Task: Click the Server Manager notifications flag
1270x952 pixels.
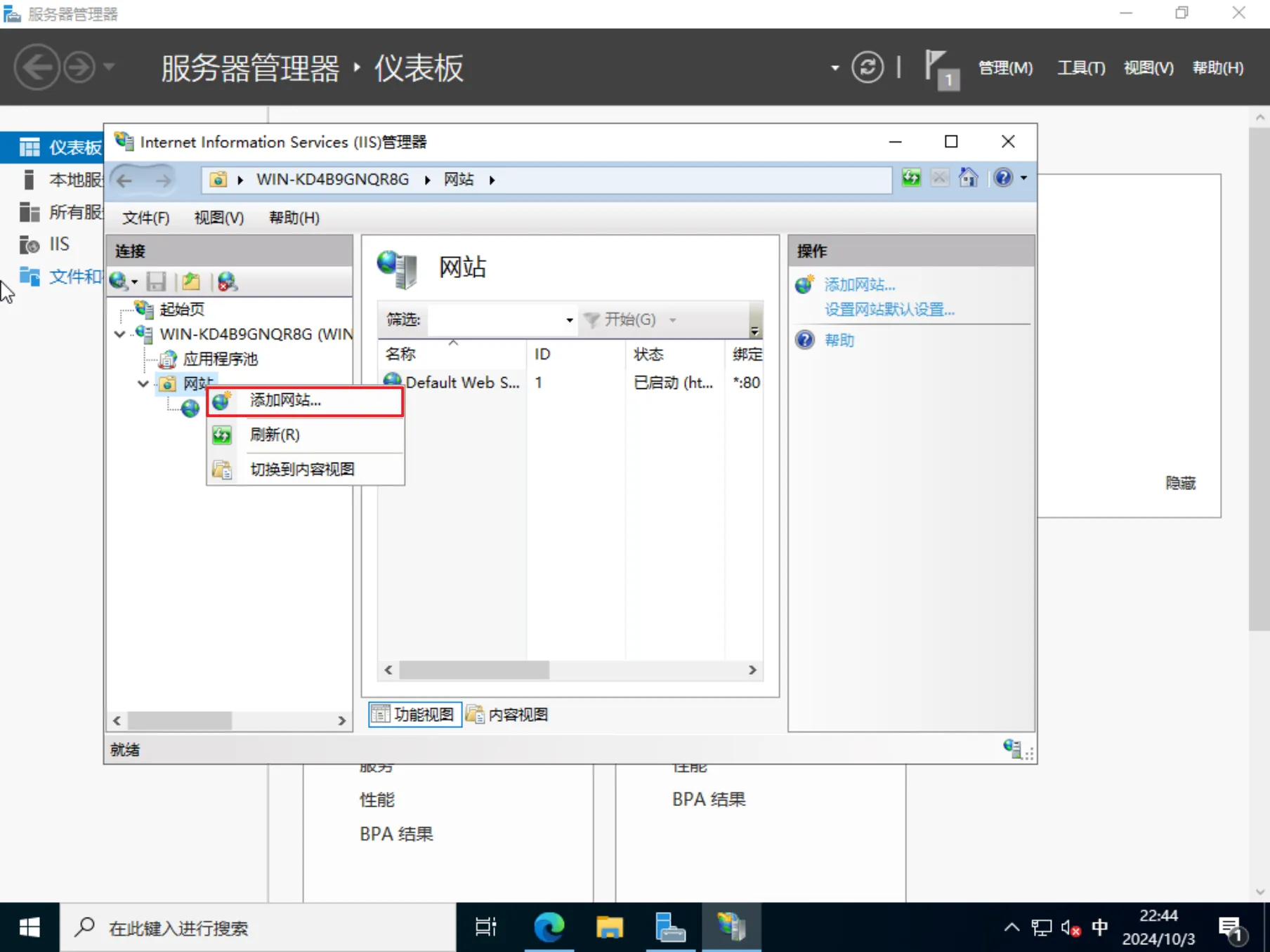Action: pyautogui.click(x=941, y=69)
